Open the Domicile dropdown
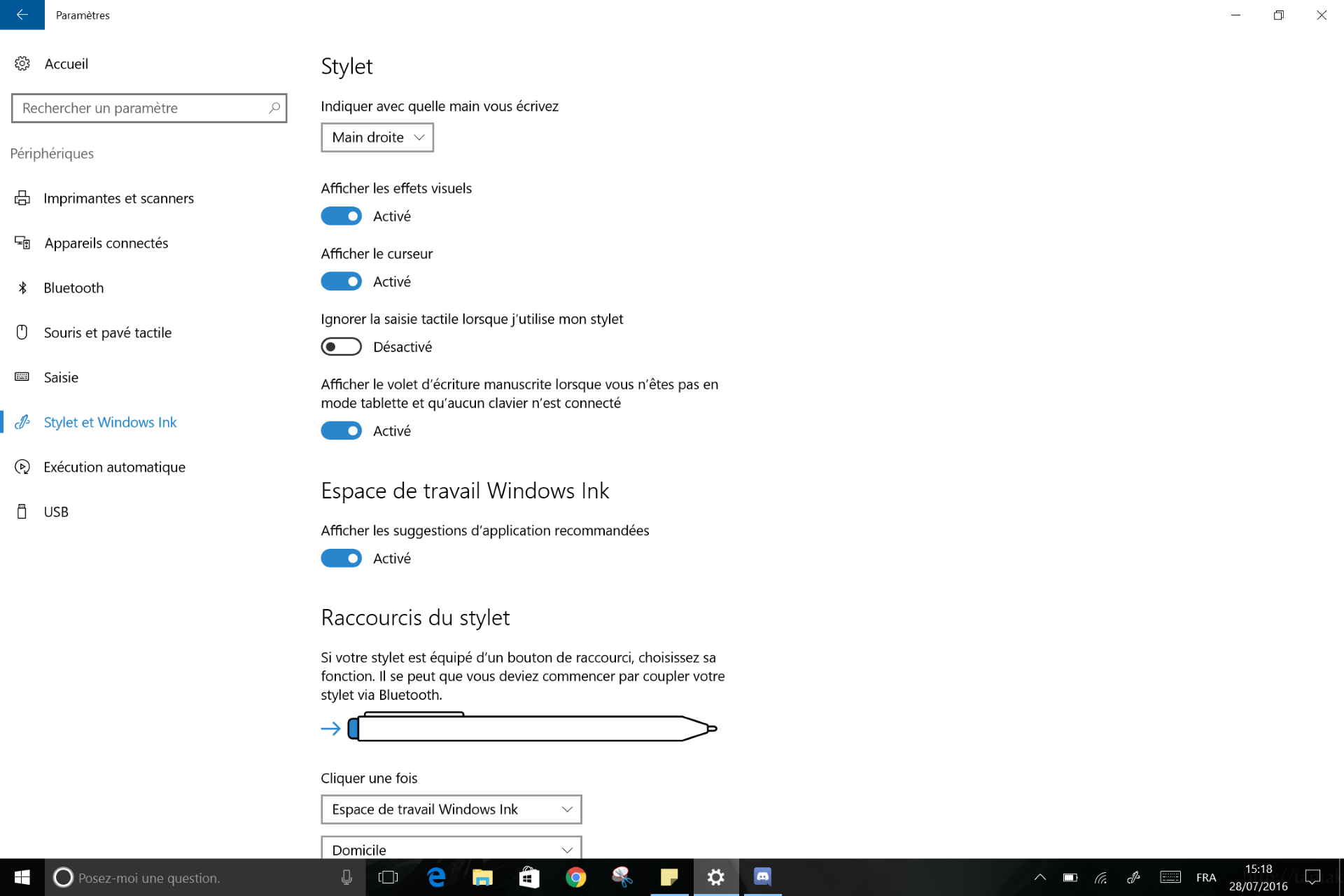Viewport: 1344px width, 896px height. tap(451, 848)
